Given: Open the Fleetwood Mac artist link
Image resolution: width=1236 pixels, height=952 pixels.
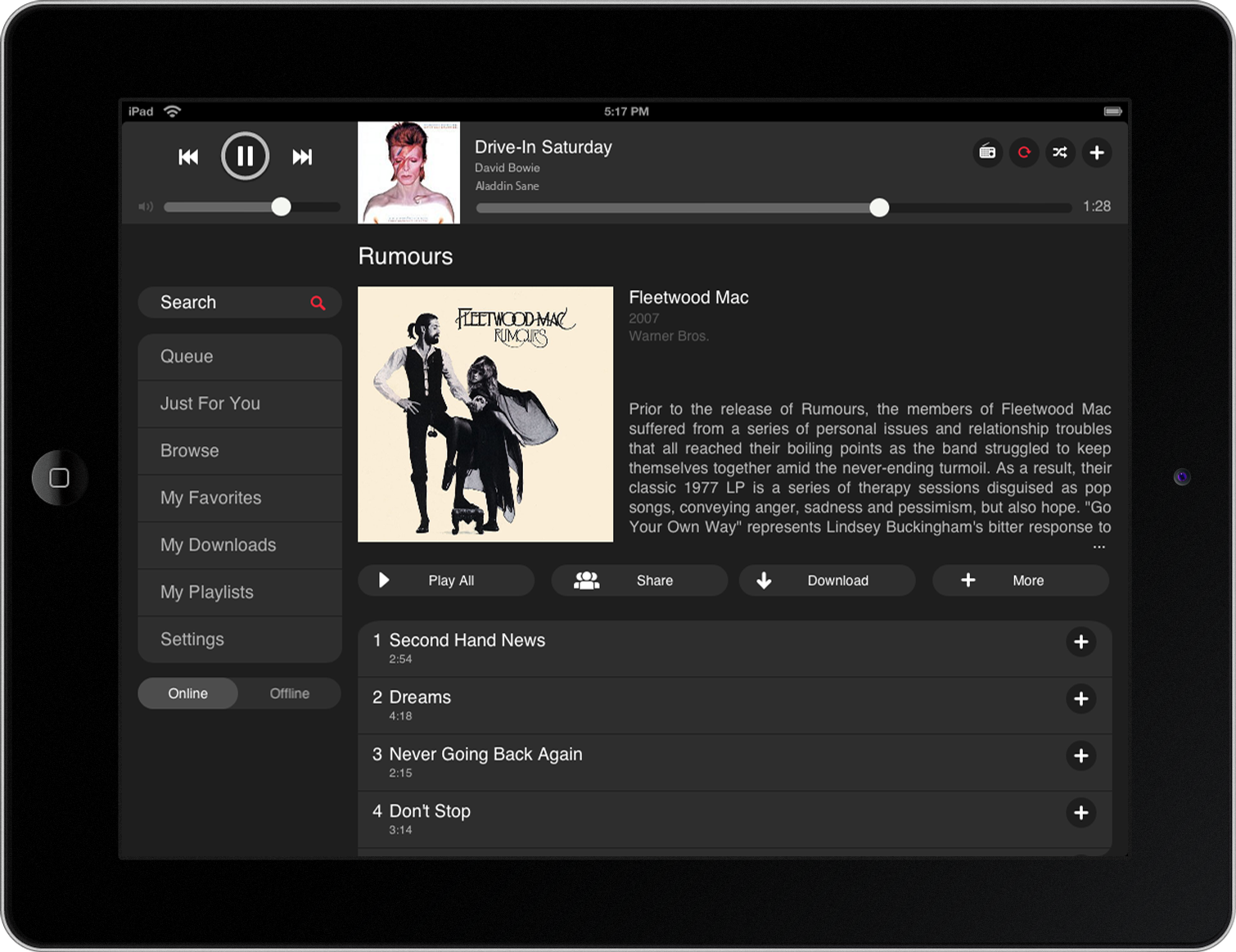Looking at the screenshot, I should point(688,298).
